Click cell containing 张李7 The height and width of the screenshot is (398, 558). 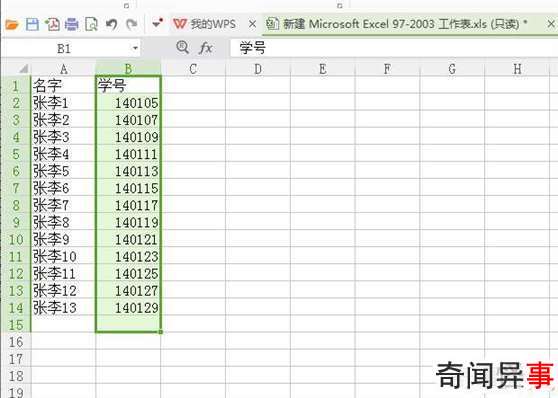point(64,205)
